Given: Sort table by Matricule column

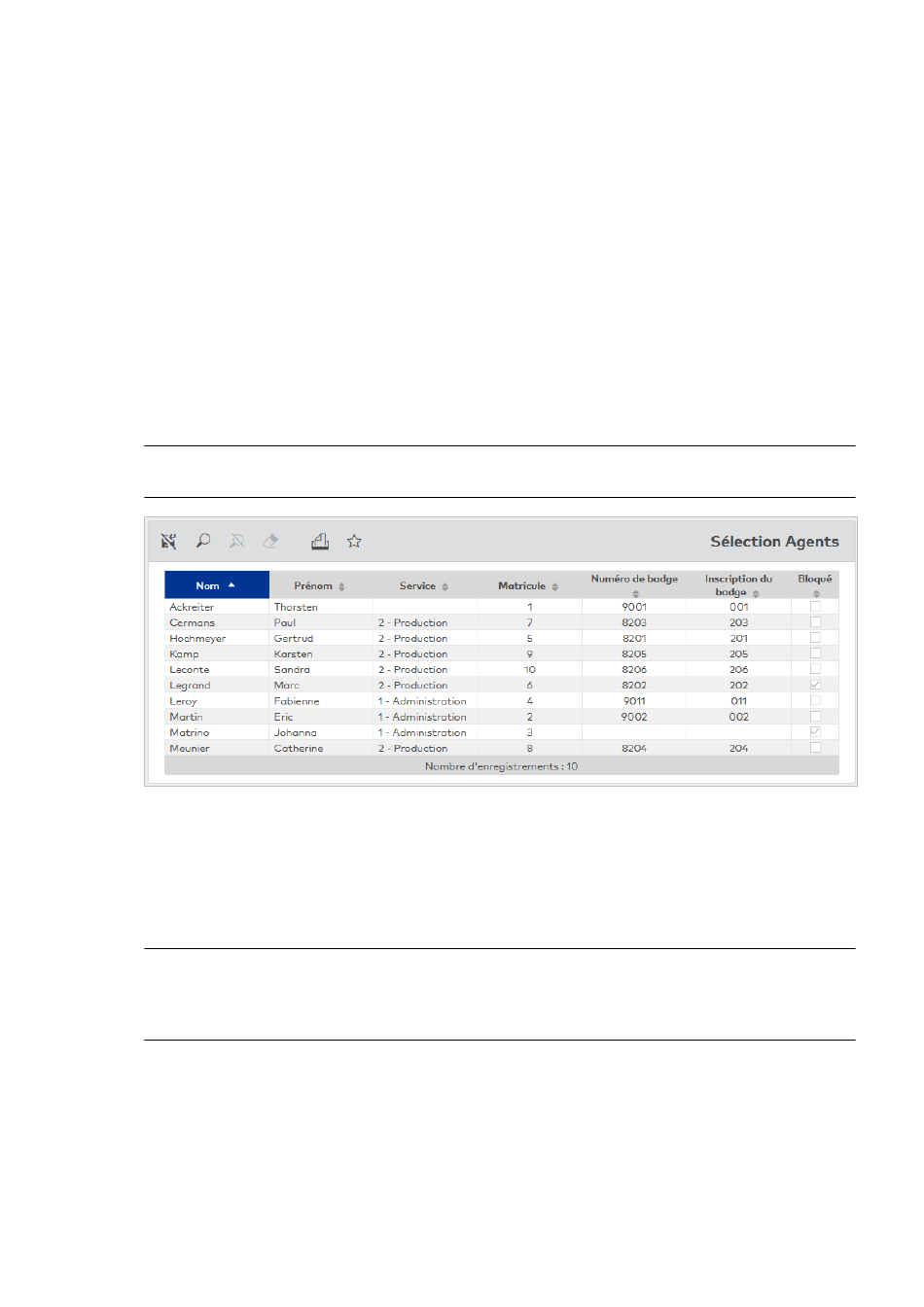Looking at the screenshot, I should (528, 585).
